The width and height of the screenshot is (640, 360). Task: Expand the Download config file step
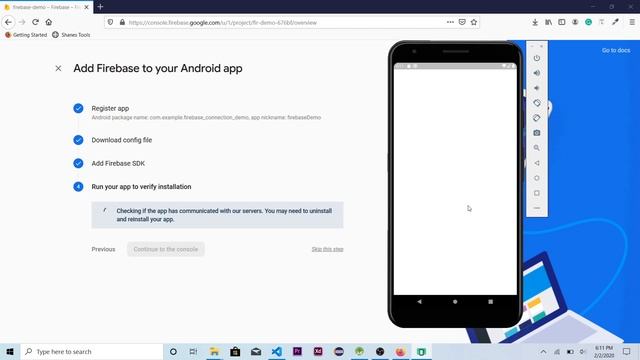coord(122,140)
